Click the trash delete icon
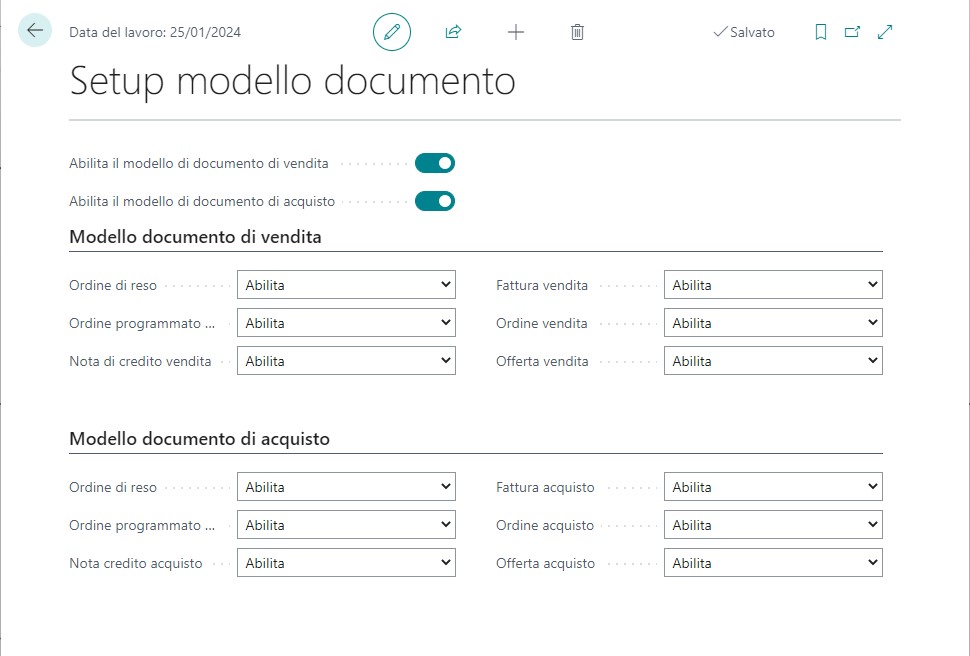 (x=577, y=32)
